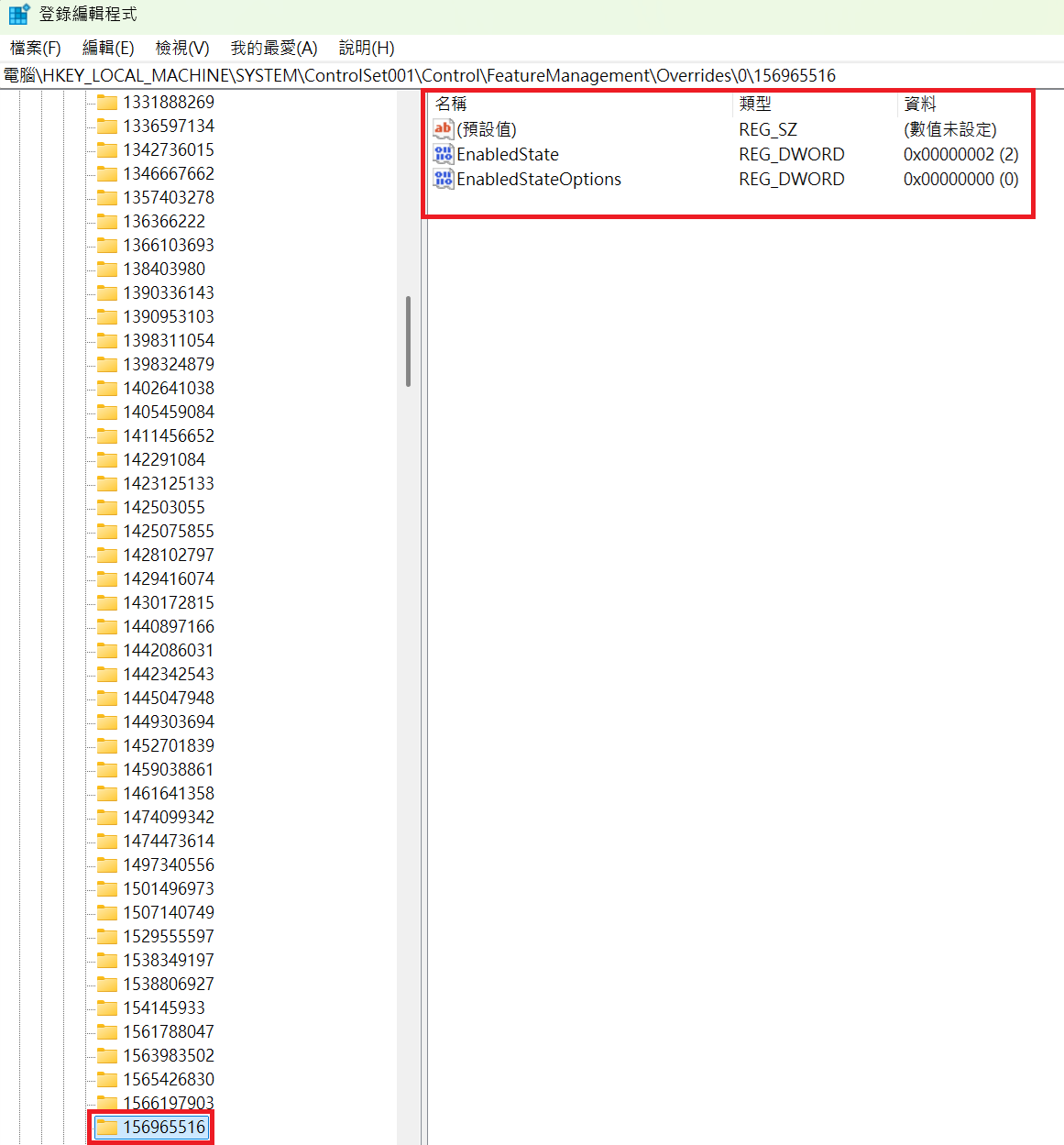Select key 1501496973 in tree
This screenshot has width=1064, height=1145.
point(169,888)
